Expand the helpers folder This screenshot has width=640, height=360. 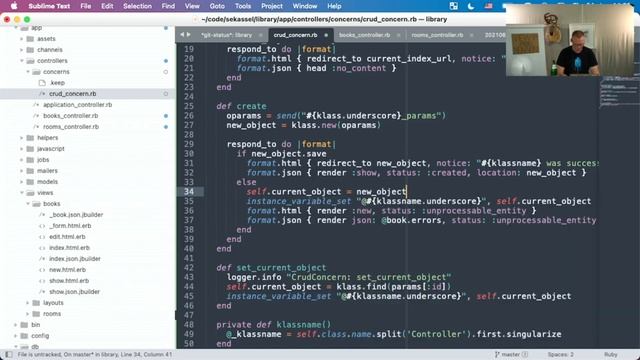pos(22,138)
